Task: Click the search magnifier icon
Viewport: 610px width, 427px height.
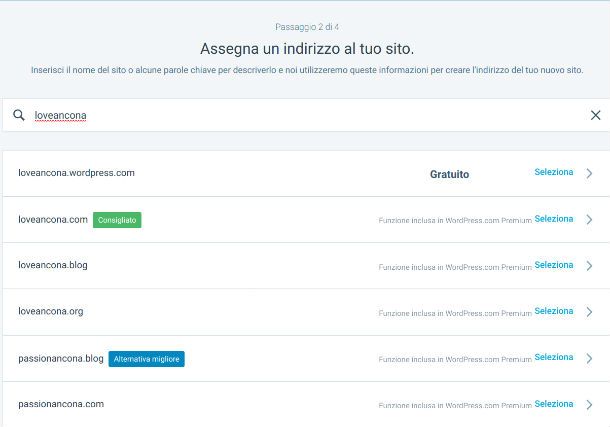Action: coord(19,115)
